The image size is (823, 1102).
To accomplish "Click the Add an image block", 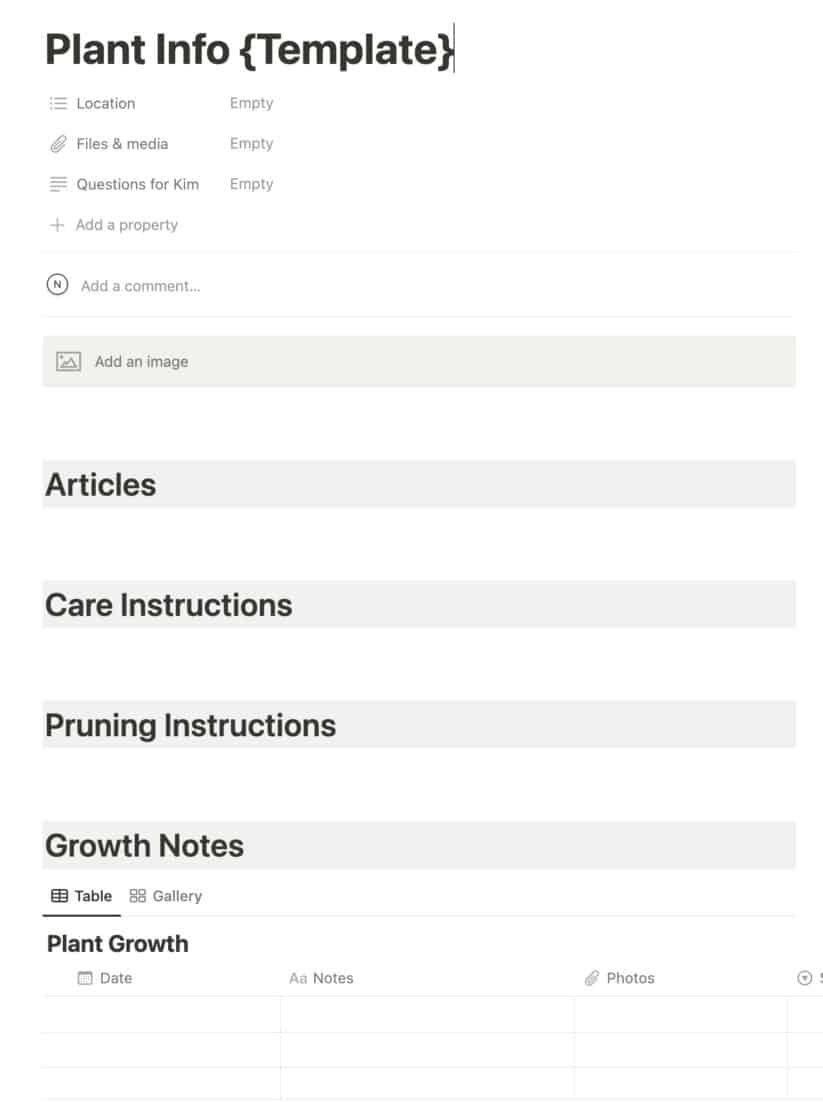I will pyautogui.click(x=419, y=361).
